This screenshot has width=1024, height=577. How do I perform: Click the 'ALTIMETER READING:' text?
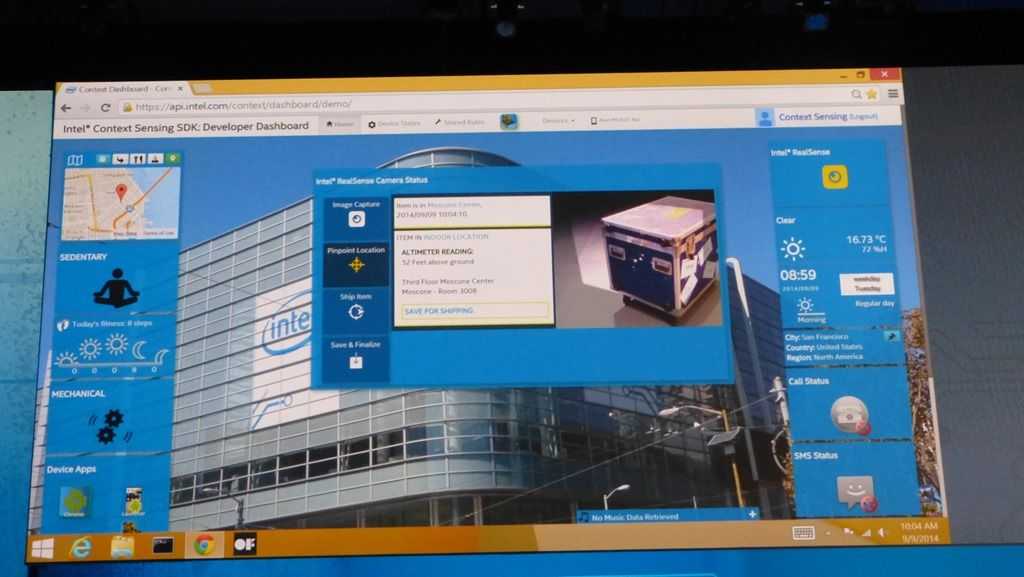click(x=438, y=251)
